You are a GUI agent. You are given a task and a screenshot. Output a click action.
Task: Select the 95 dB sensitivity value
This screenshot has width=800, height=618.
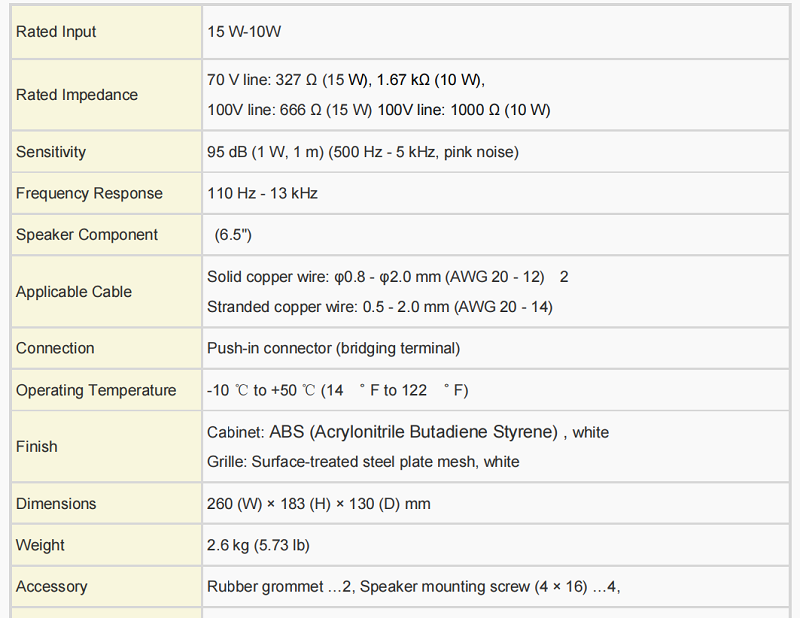pyautogui.click(x=362, y=152)
